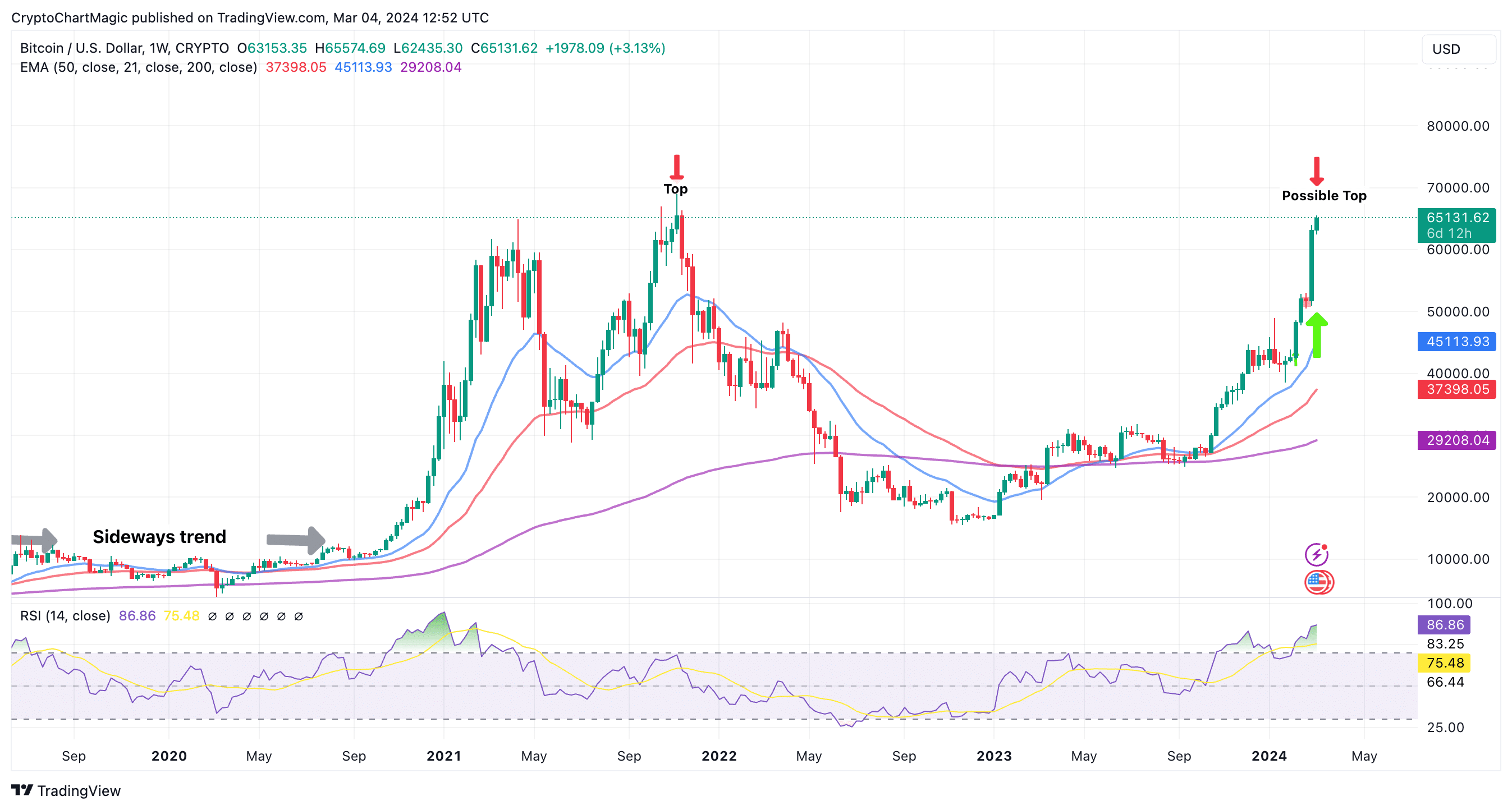Click the RSI 25.00 axis label
Screen dimensions: 1512x810
point(1445,728)
